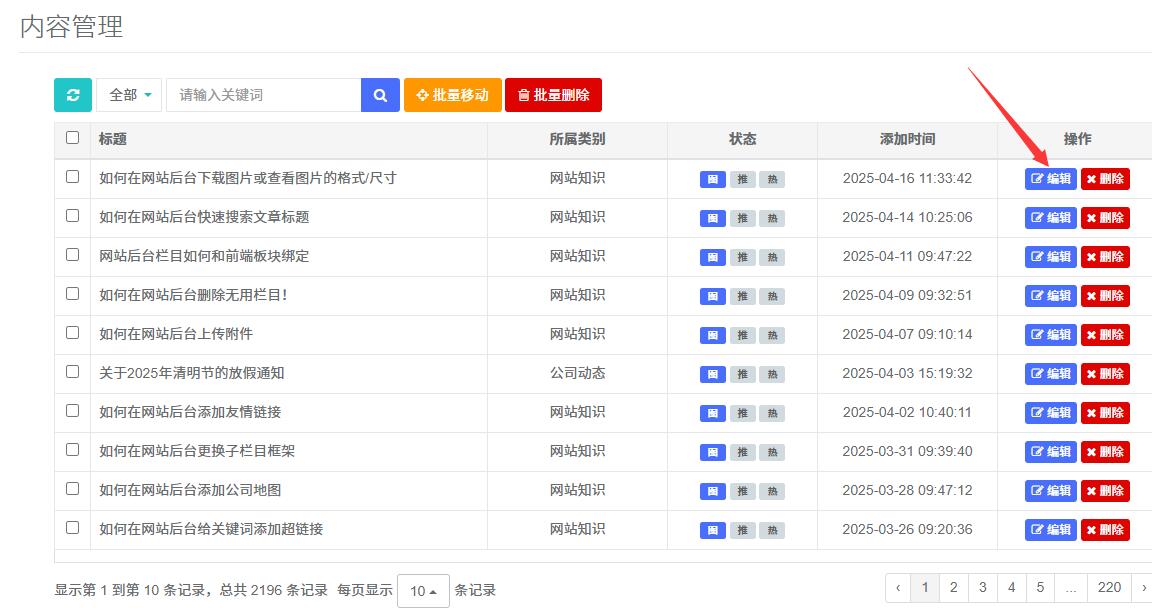The width and height of the screenshot is (1152, 608).
Task: Click 批量移动 batch move button
Action: click(453, 95)
